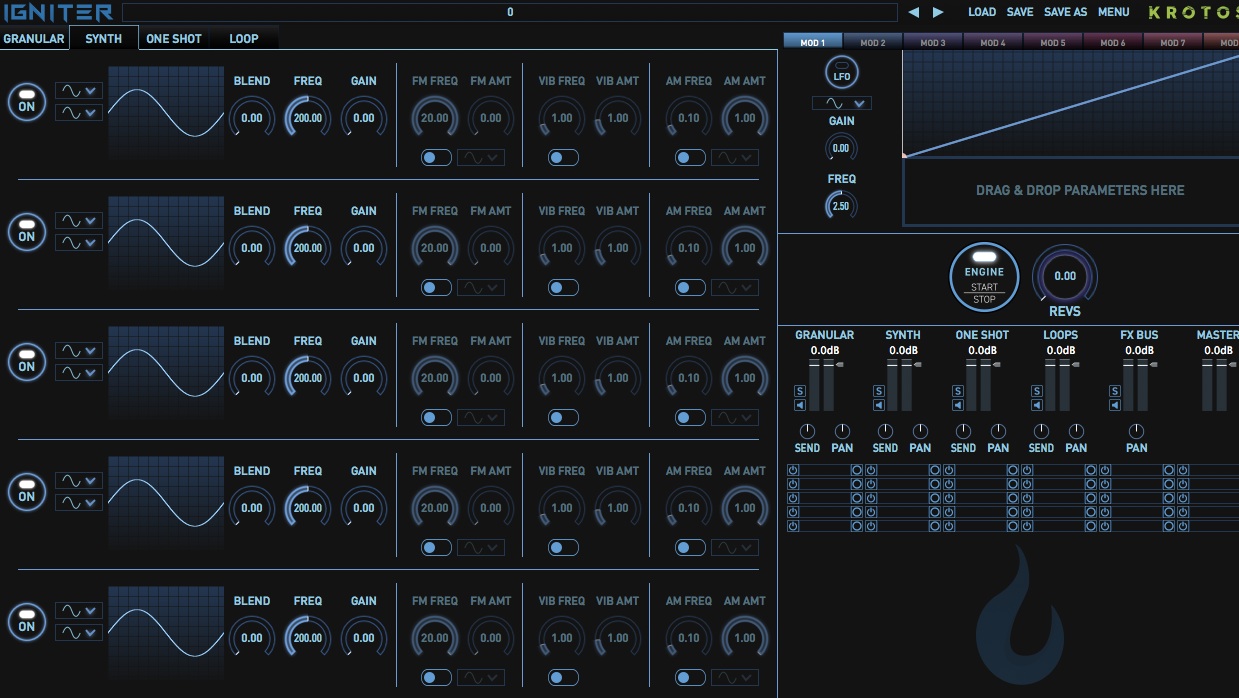Viewport: 1239px width, 698px height.
Task: Click the previous preset arrow
Action: (913, 11)
